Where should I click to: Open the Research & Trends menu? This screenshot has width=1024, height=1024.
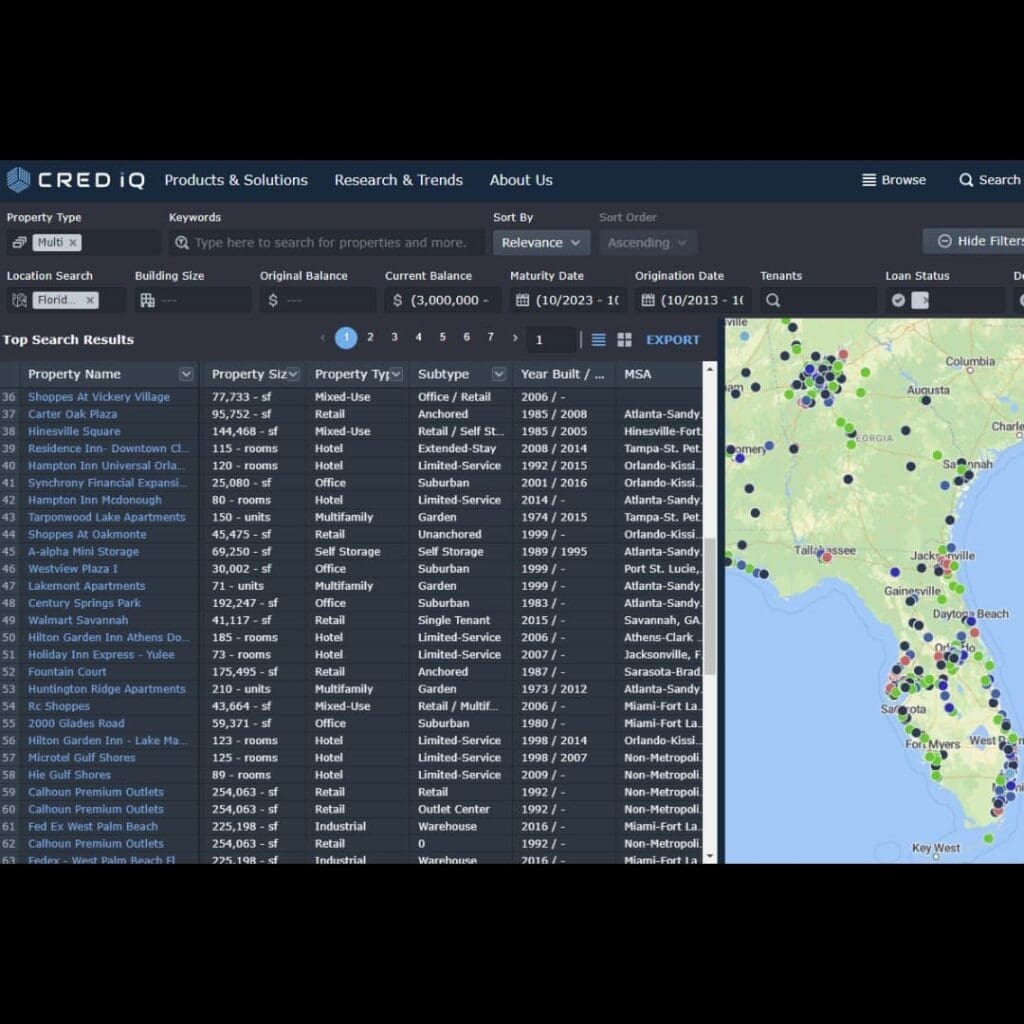pyautogui.click(x=398, y=180)
